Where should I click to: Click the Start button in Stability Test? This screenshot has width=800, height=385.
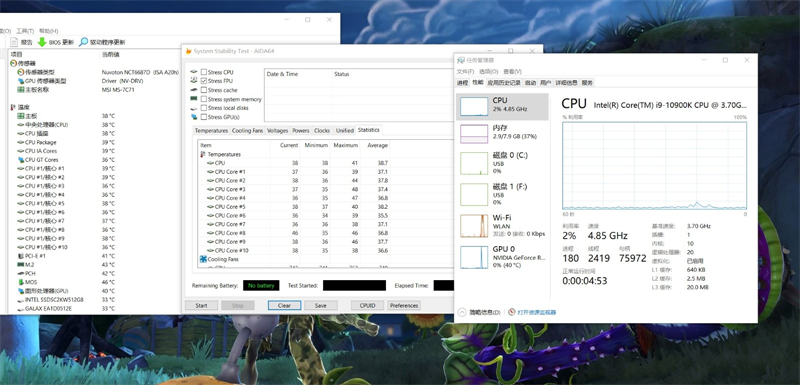point(202,305)
